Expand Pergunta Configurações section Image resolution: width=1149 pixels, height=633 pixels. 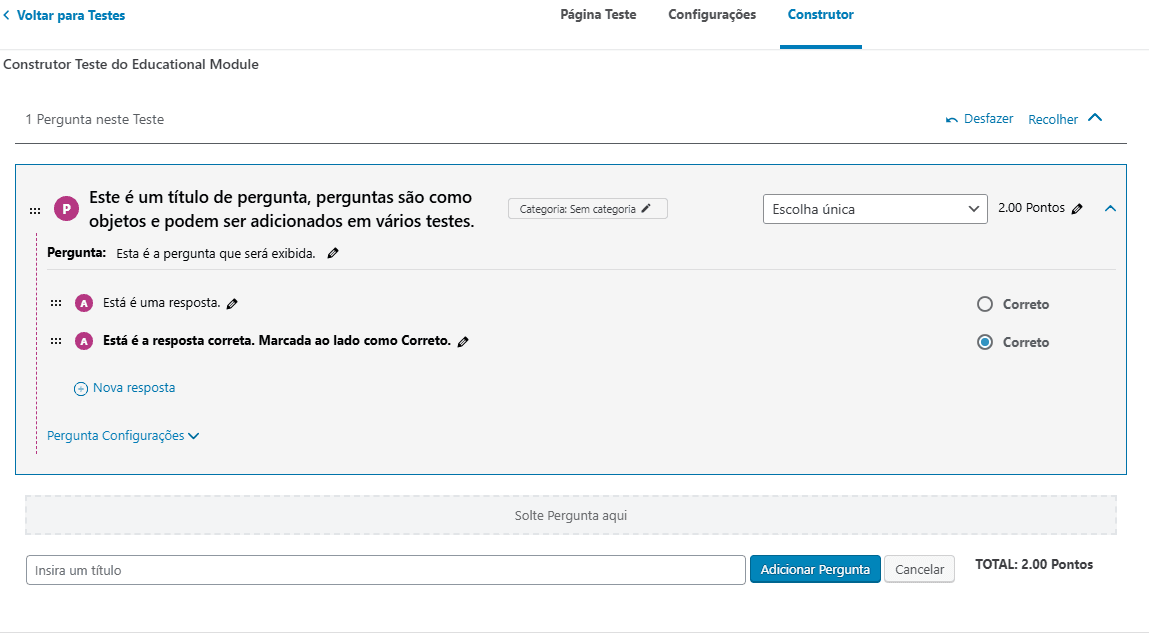[x=123, y=436]
